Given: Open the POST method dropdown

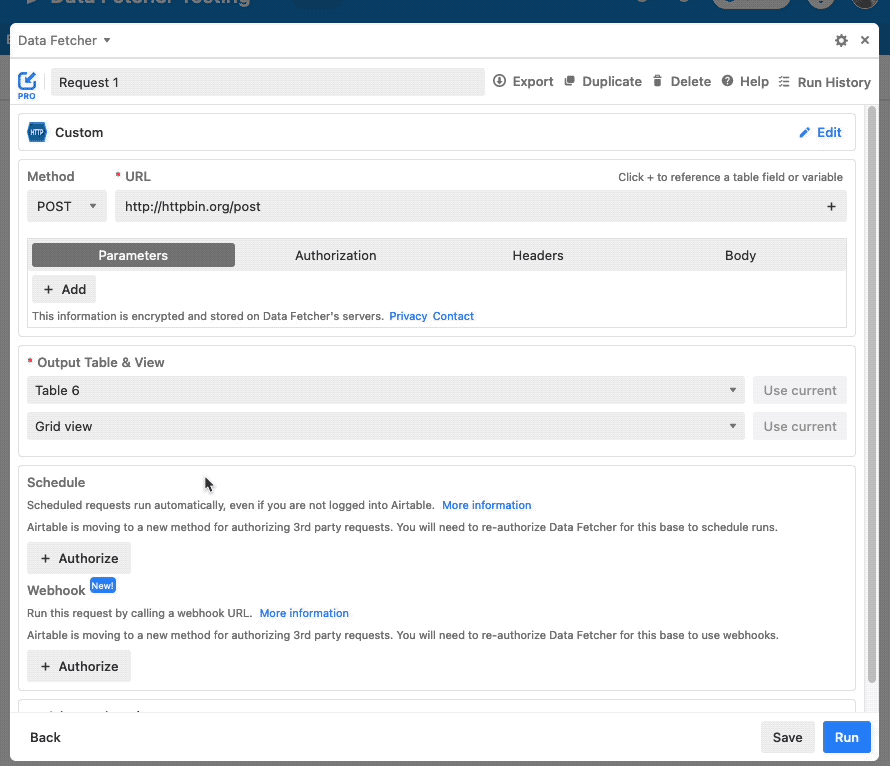Looking at the screenshot, I should point(67,206).
